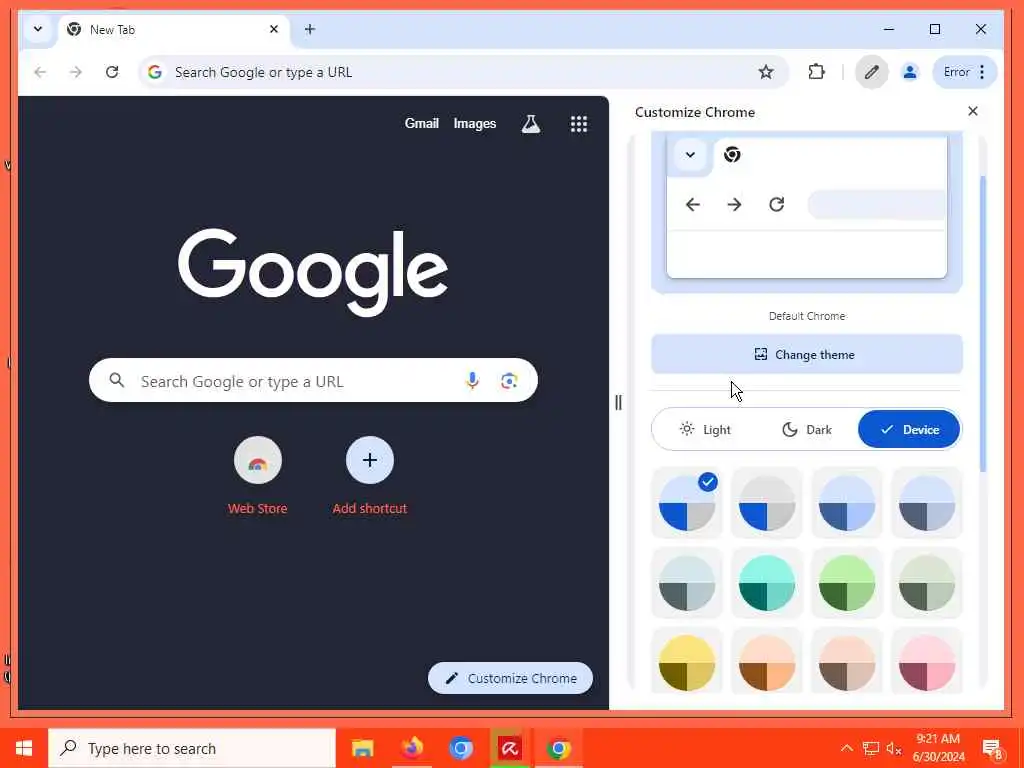This screenshot has height=768, width=1024.
Task: Click the muted volume tray icon
Action: click(894, 749)
